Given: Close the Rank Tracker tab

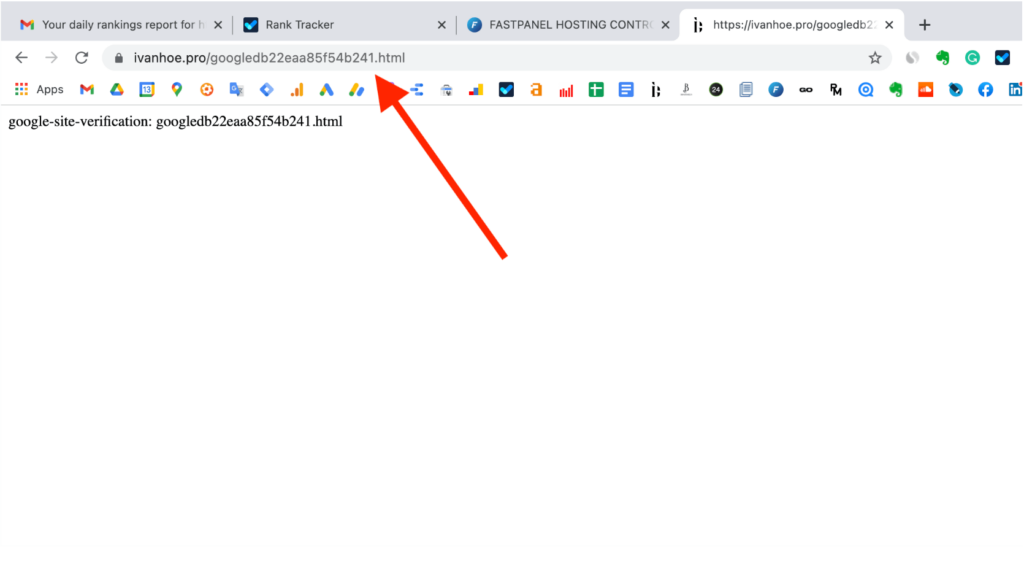Looking at the screenshot, I should click(x=441, y=25).
